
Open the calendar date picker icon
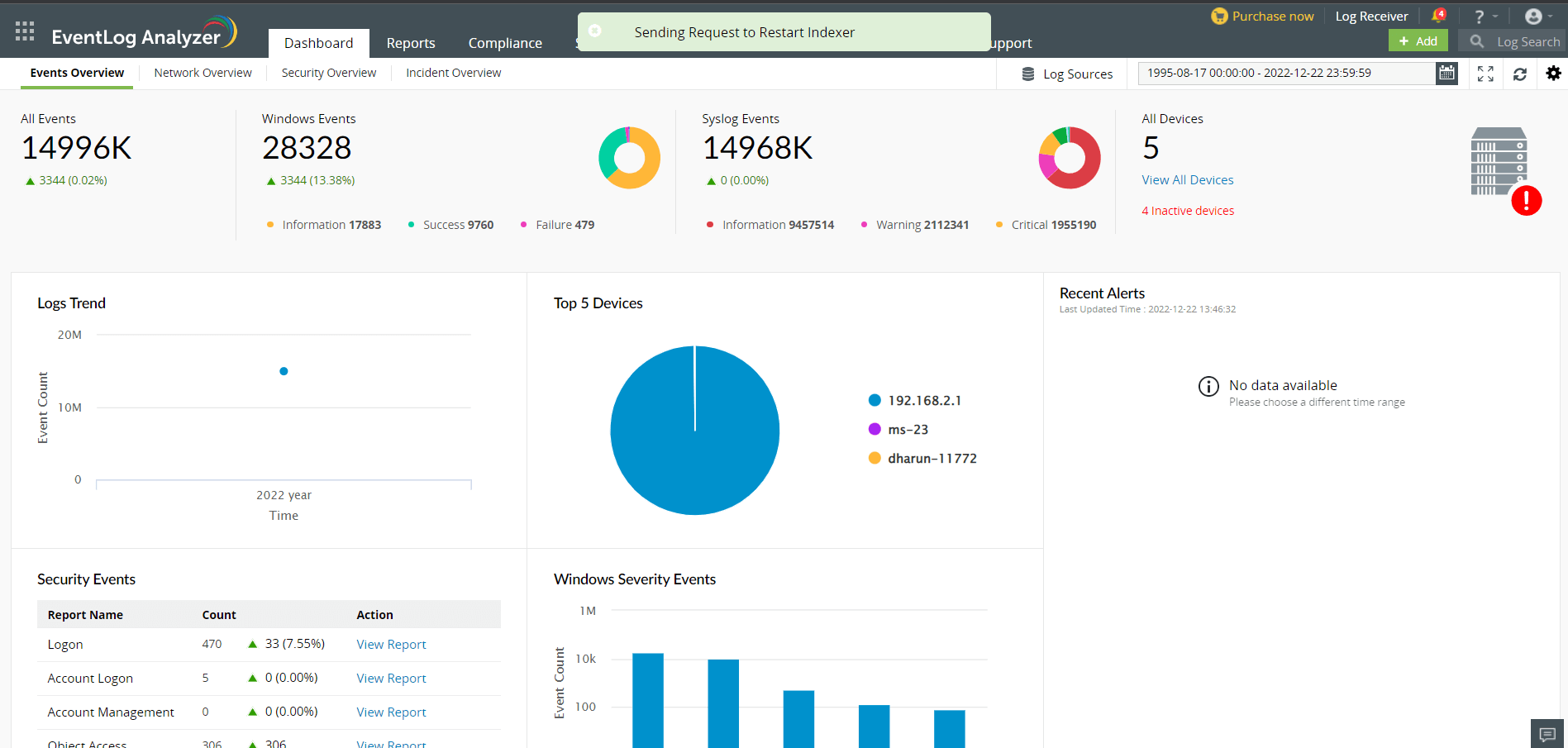pyautogui.click(x=1446, y=73)
